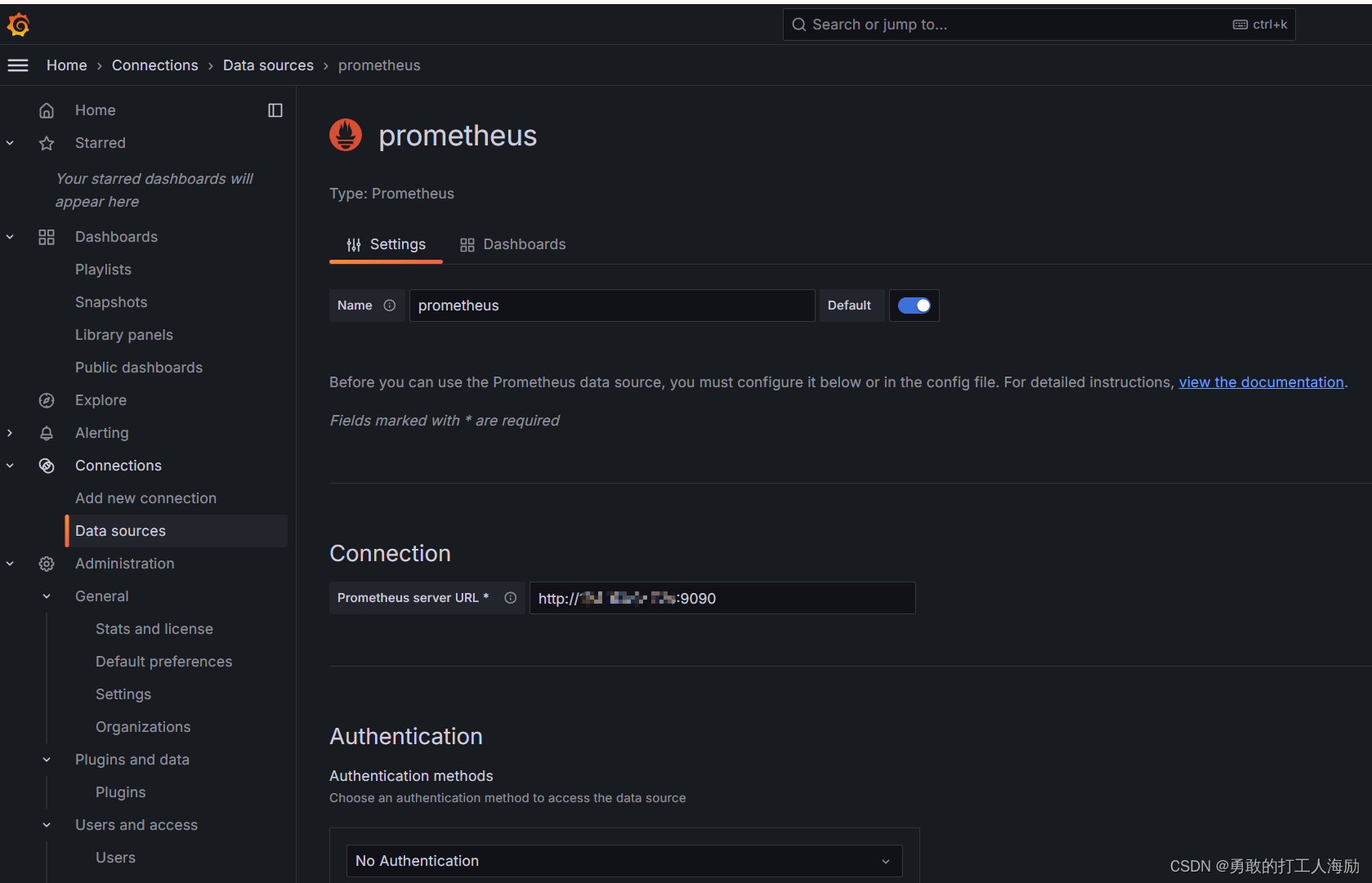Click the Explore compass icon
The height and width of the screenshot is (883, 1372).
point(47,400)
